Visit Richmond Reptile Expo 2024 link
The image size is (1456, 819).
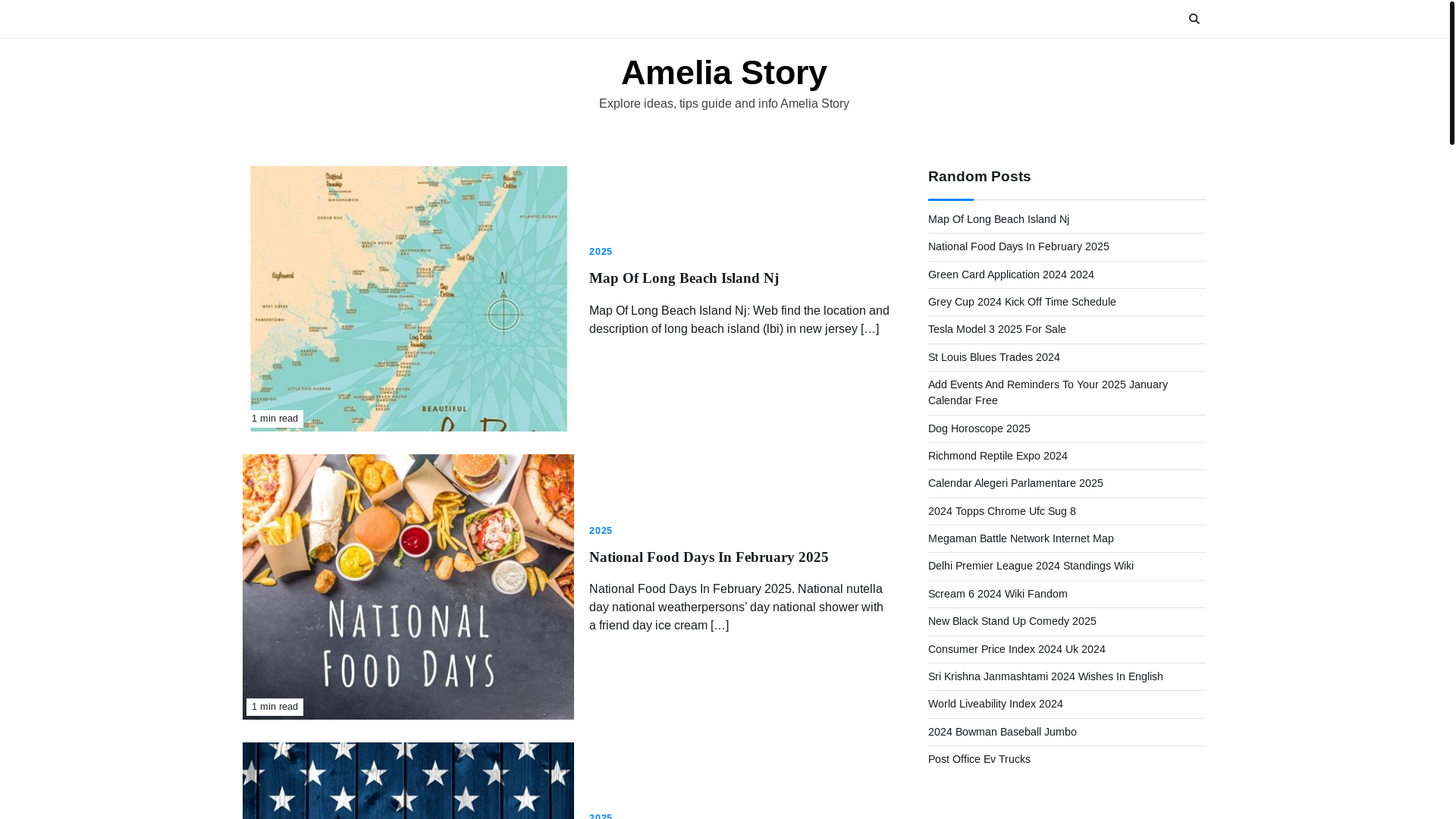[997, 456]
